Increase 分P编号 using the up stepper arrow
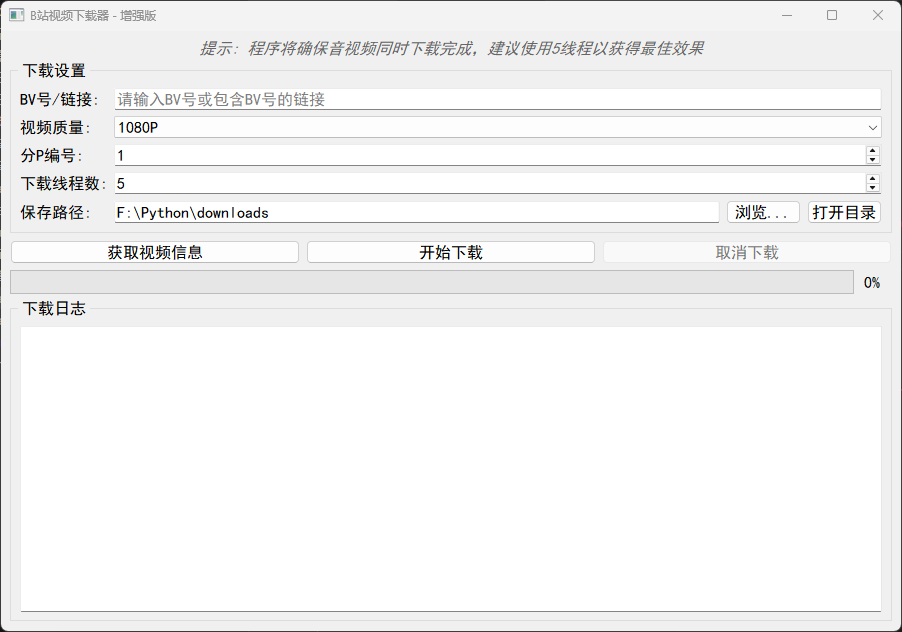The width and height of the screenshot is (902, 632). (871, 150)
